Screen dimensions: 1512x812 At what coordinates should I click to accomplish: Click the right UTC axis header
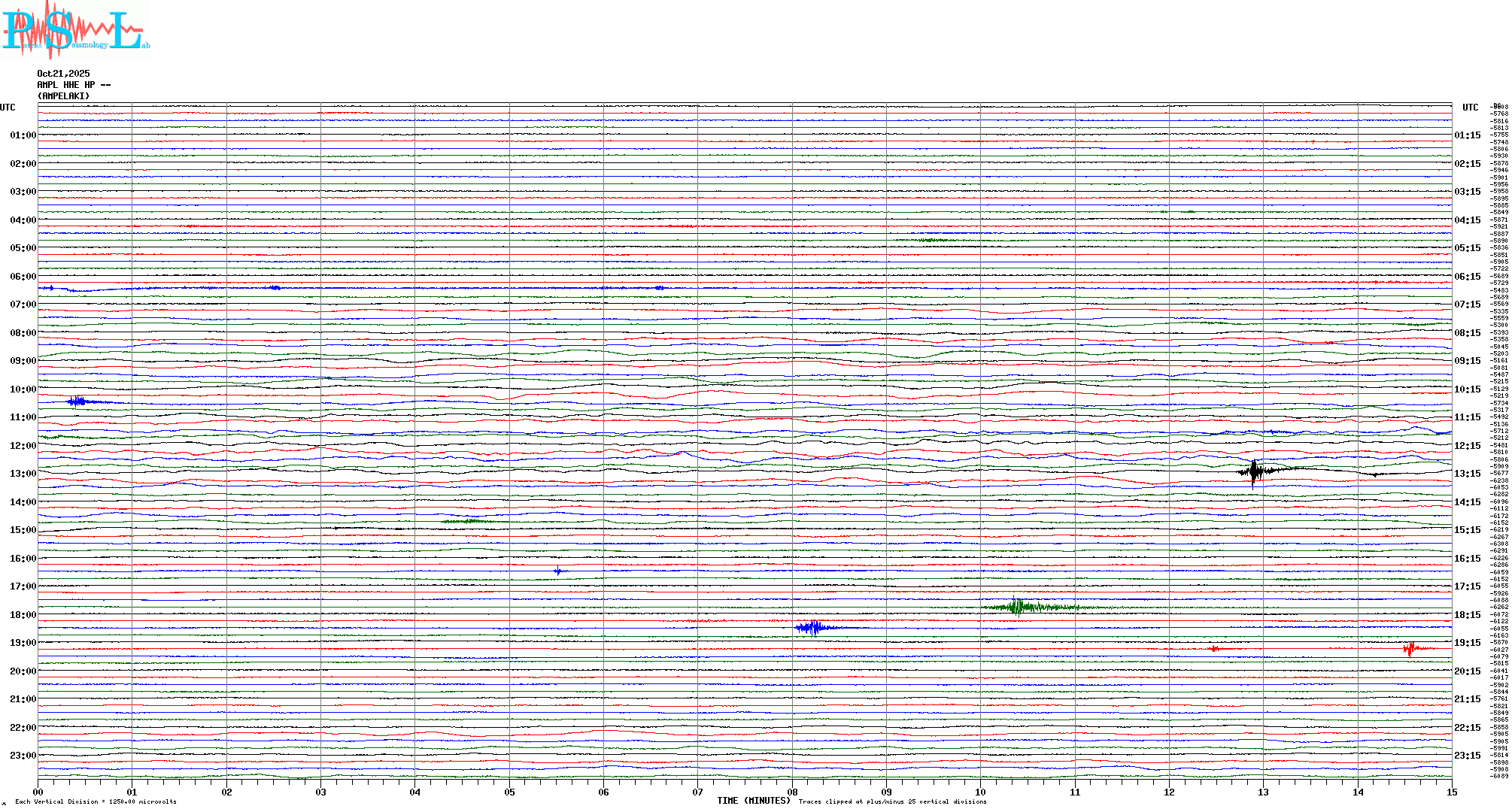click(1470, 108)
